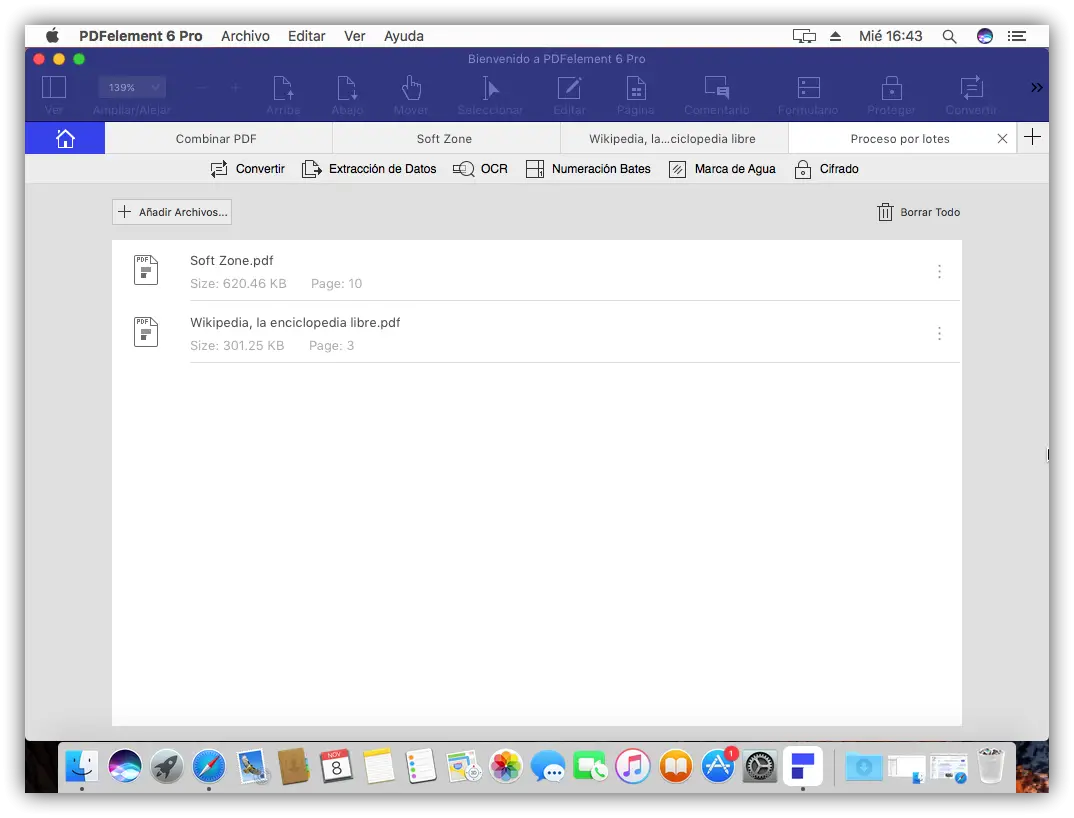Choose the OCR batch option
1074x818 pixels.
[480, 169]
